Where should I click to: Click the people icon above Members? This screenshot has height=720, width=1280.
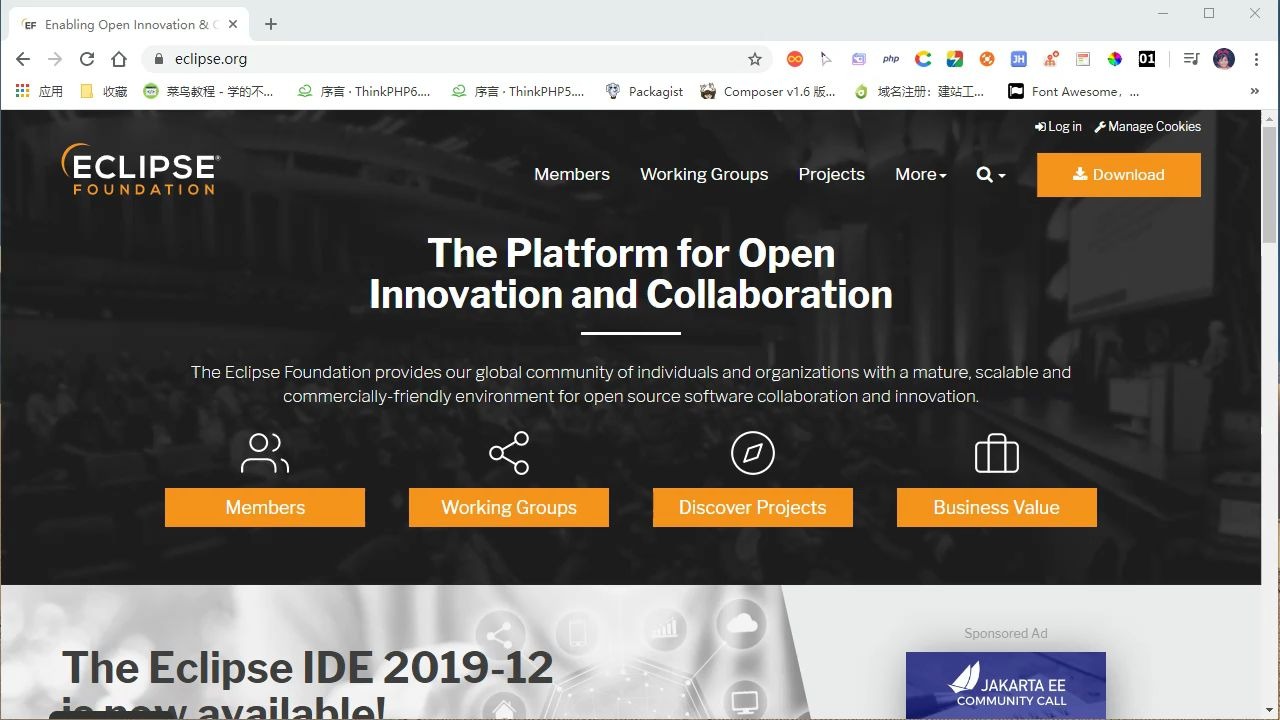tap(265, 453)
